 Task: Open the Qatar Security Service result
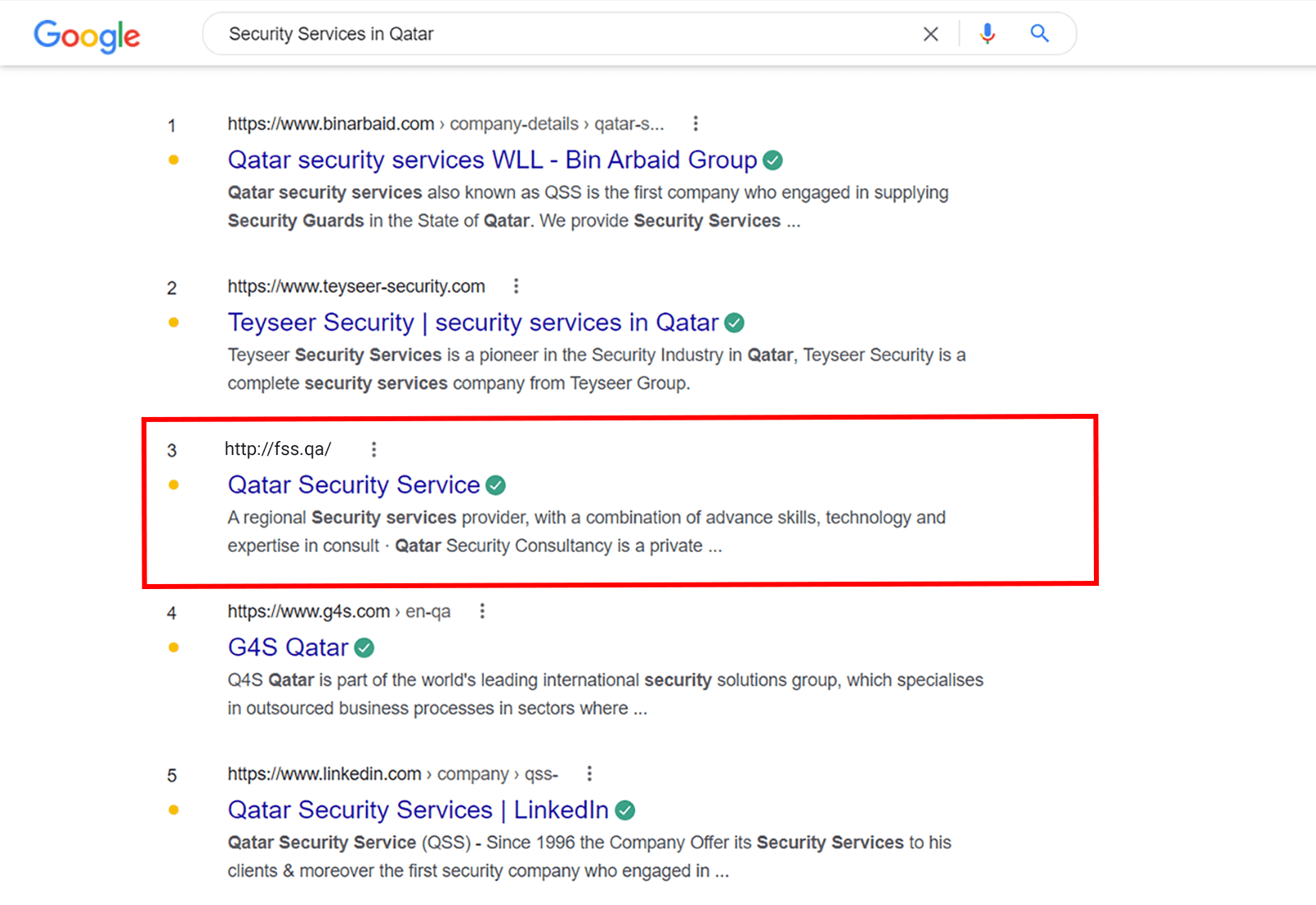[354, 485]
